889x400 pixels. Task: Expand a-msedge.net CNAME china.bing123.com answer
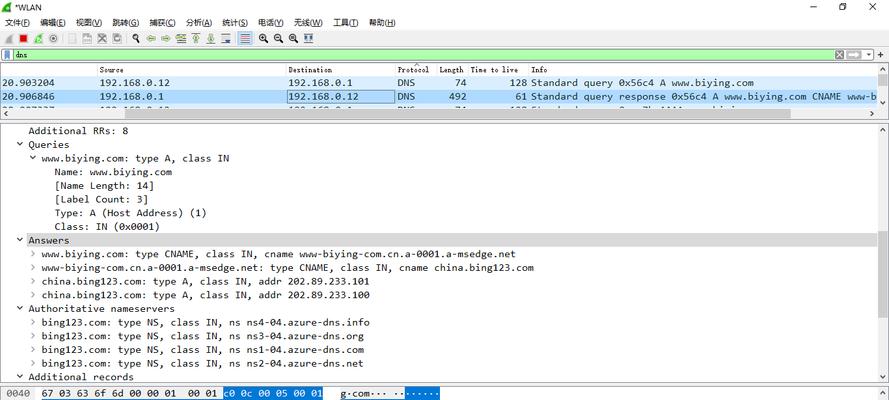[33, 267]
